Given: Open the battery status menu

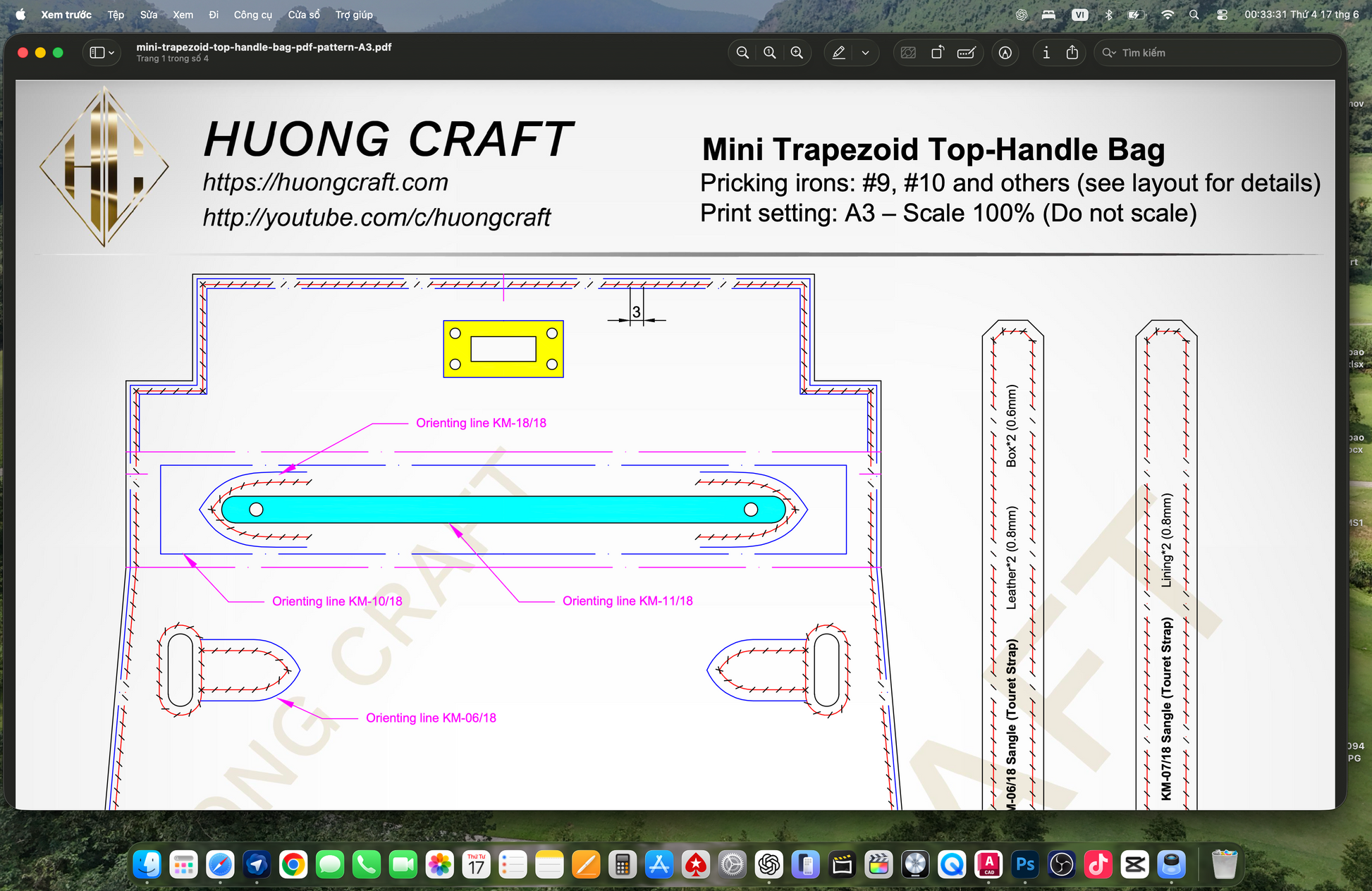Looking at the screenshot, I should click(1135, 15).
